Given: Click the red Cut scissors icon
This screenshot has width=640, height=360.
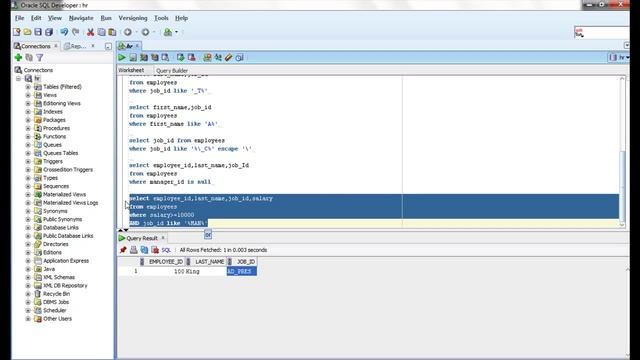Looking at the screenshot, I should point(91,32).
